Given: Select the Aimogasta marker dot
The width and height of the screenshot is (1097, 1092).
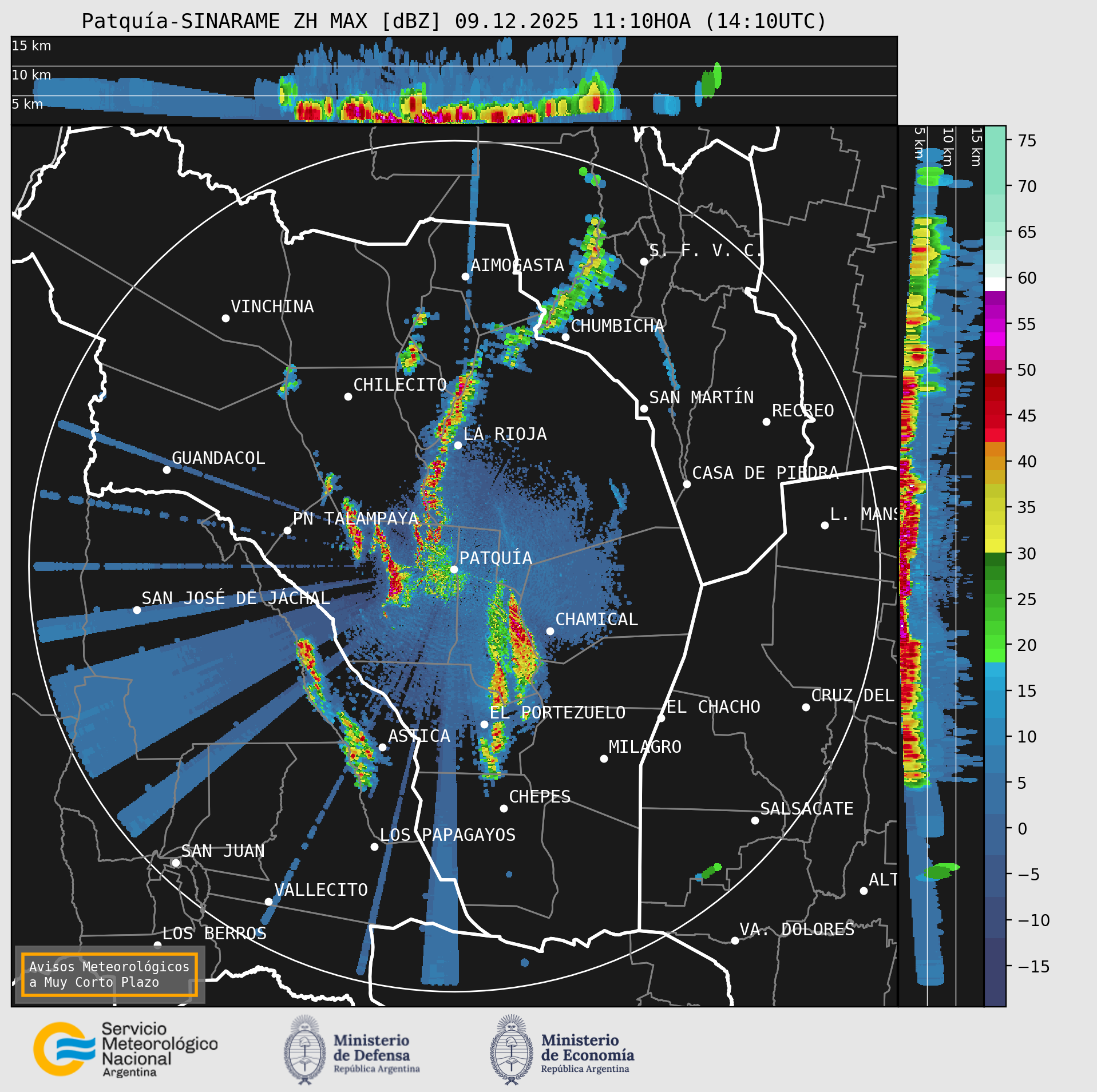Looking at the screenshot, I should coord(465,276).
